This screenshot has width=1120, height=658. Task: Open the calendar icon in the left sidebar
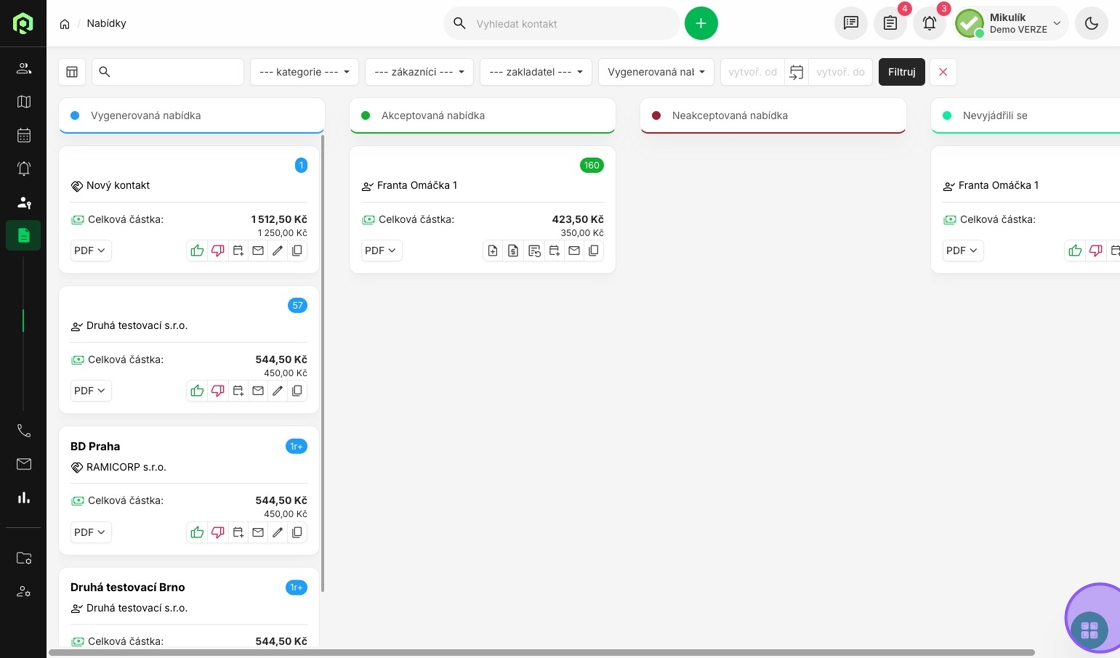point(24,135)
